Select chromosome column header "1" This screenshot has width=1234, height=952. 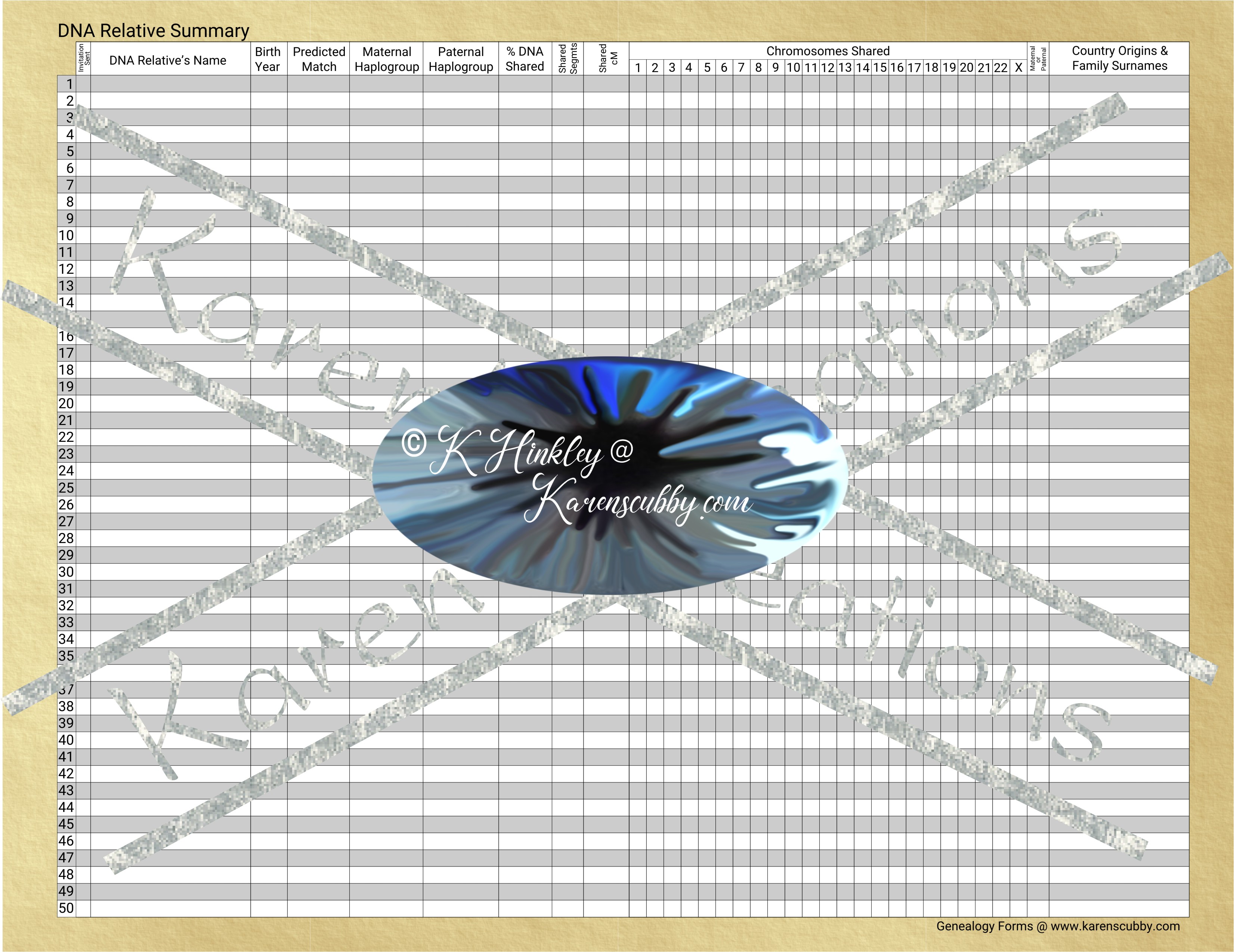click(x=637, y=68)
